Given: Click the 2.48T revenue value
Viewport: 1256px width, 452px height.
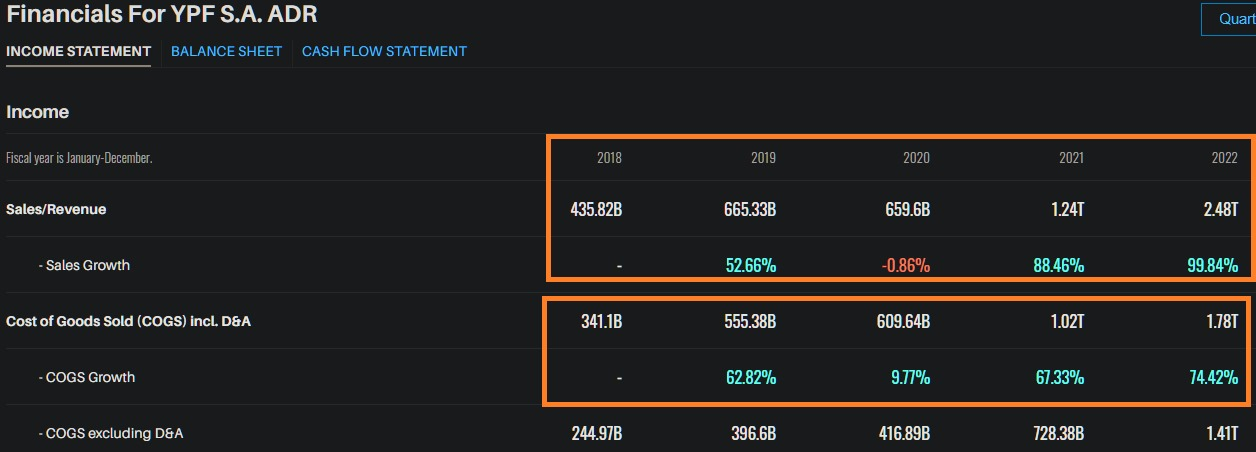Looking at the screenshot, I should click(1220, 210).
